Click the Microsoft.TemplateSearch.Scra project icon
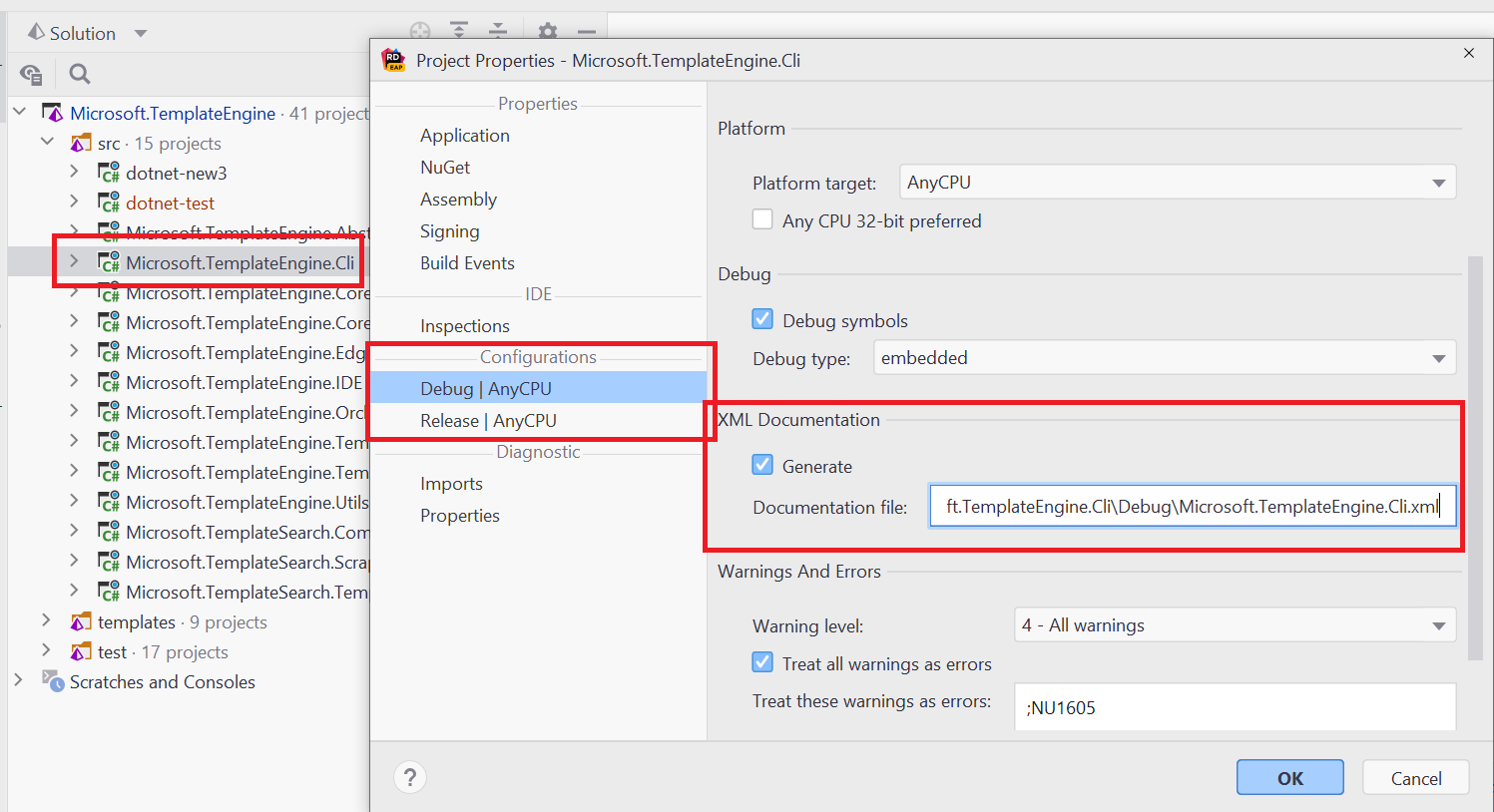 pos(109,562)
